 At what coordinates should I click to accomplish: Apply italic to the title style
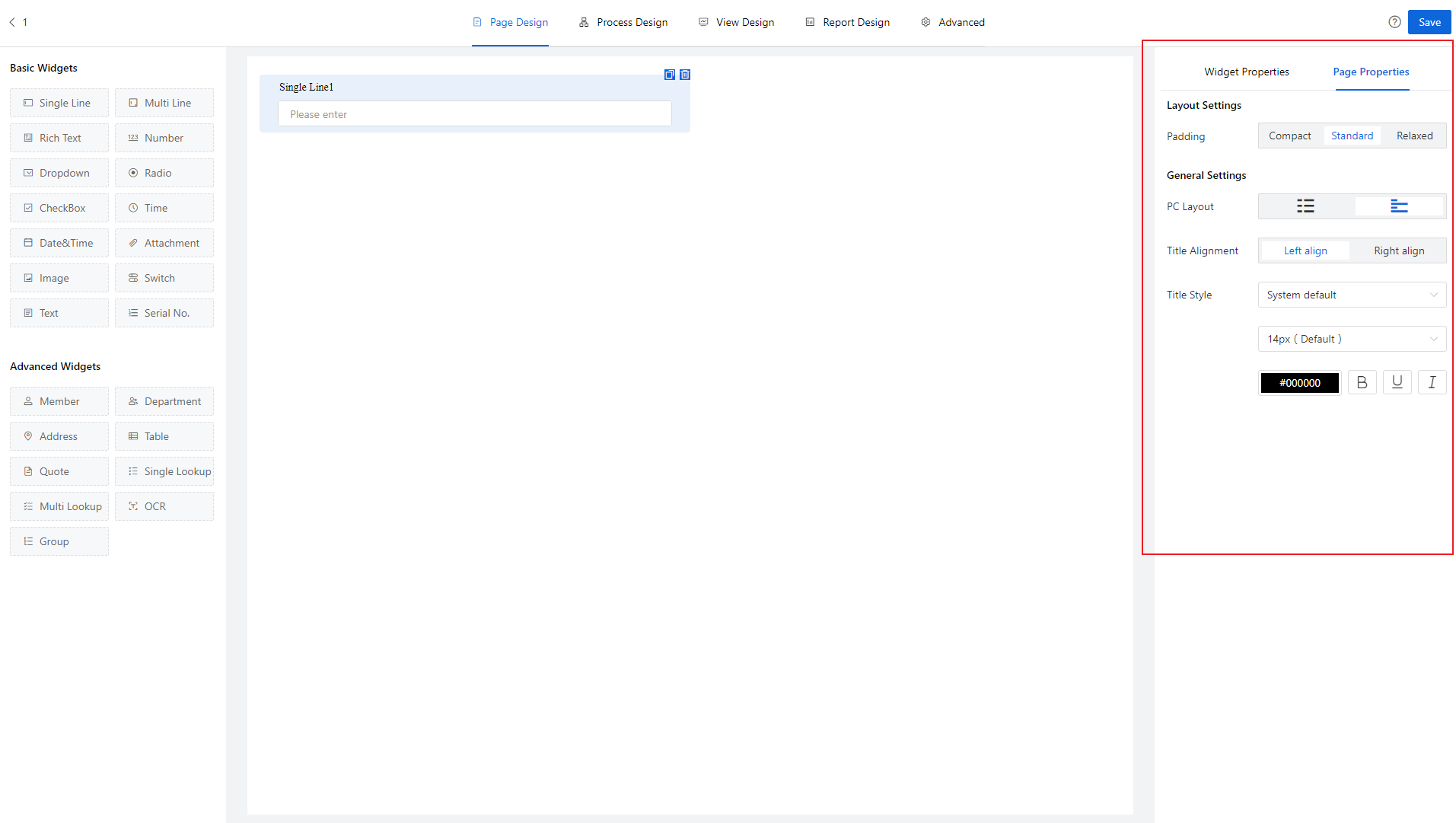pos(1432,382)
